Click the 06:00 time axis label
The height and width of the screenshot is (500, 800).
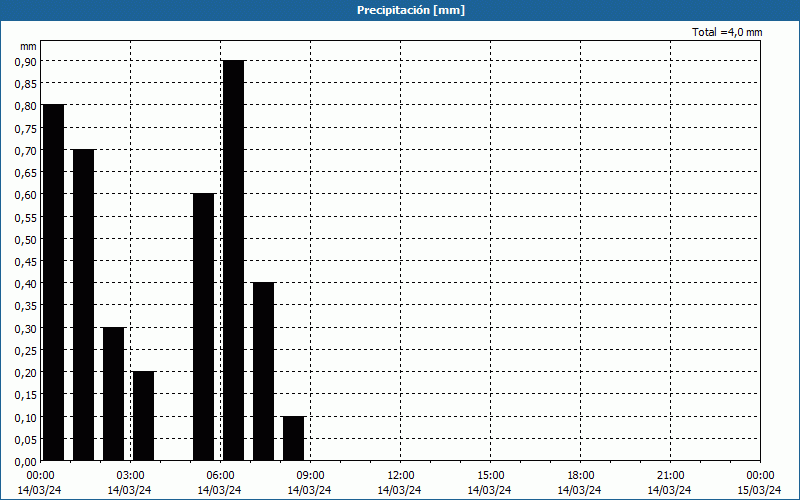point(220,476)
